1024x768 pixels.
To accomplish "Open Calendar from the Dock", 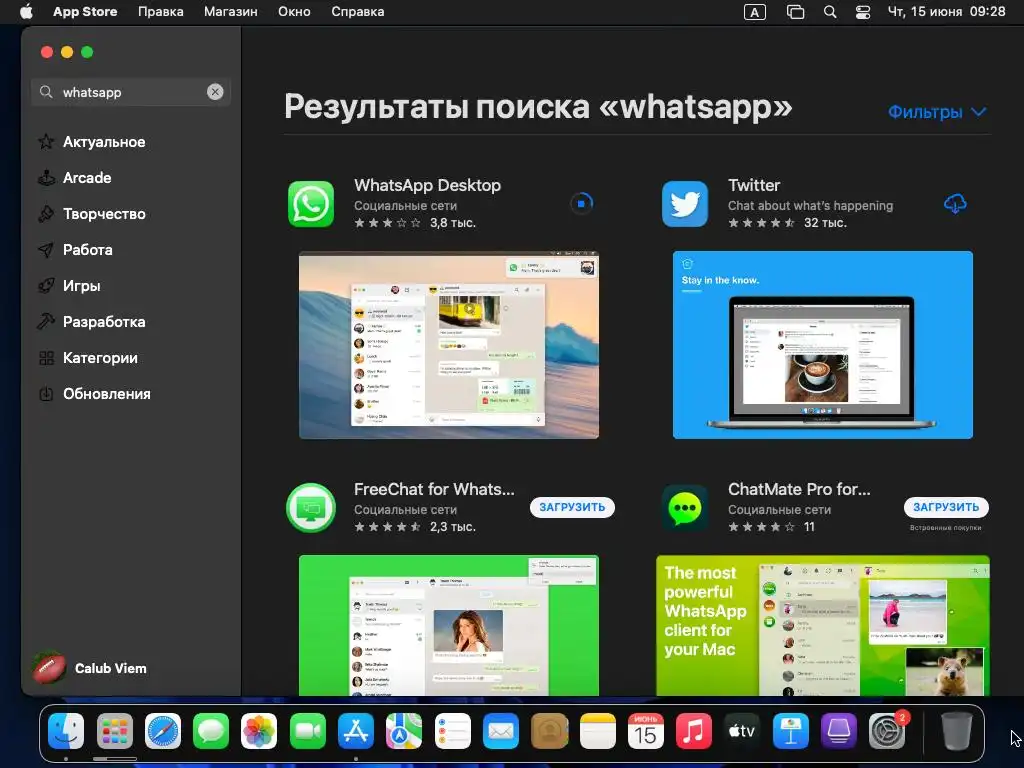I will (645, 731).
